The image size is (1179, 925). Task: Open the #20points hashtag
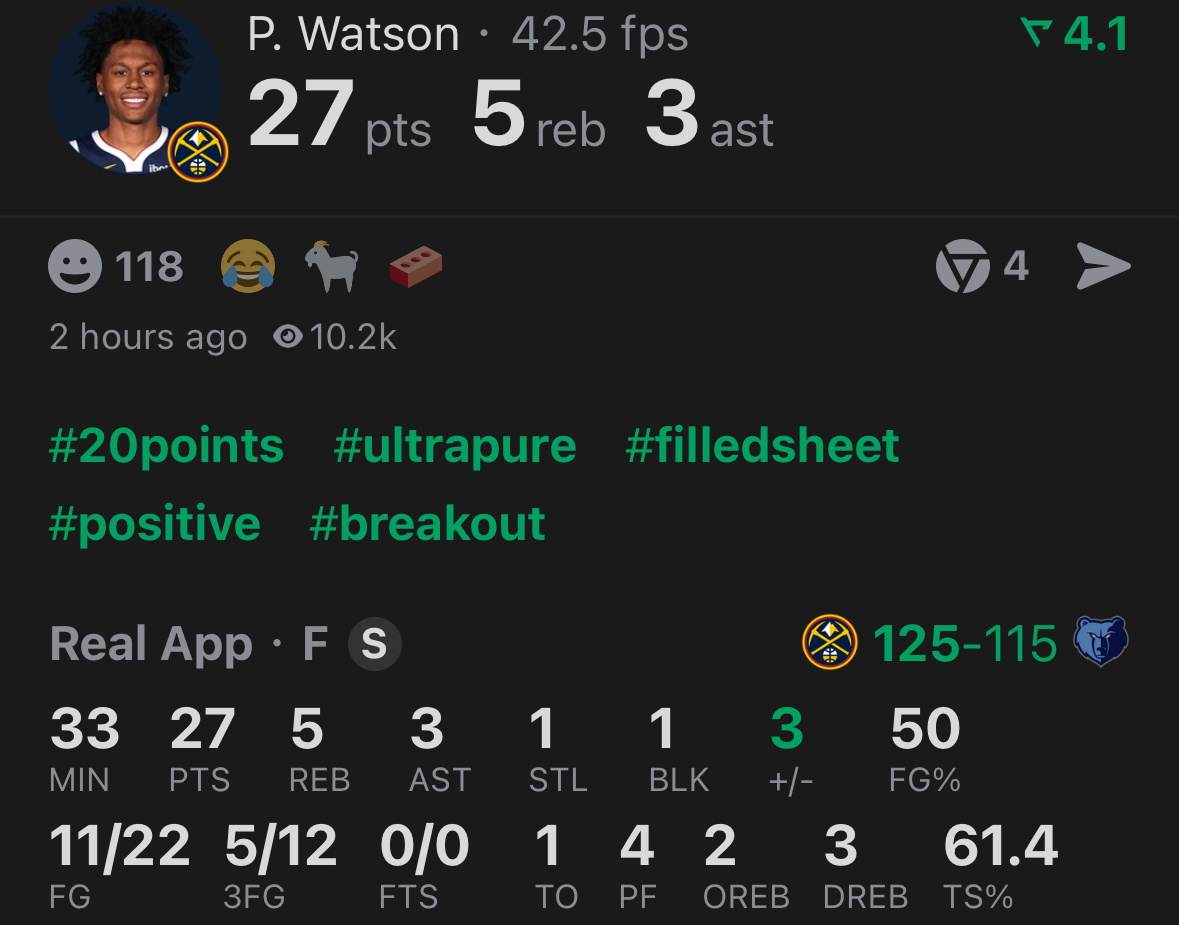tap(166, 446)
